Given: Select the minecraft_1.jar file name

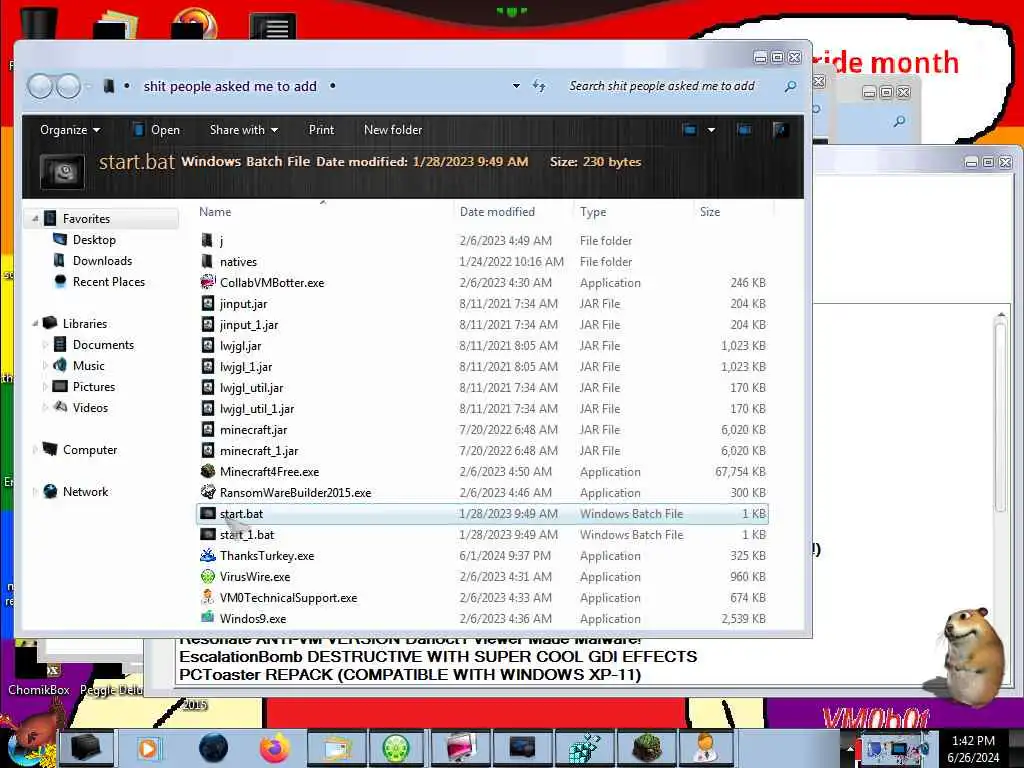Looking at the screenshot, I should (x=259, y=451).
